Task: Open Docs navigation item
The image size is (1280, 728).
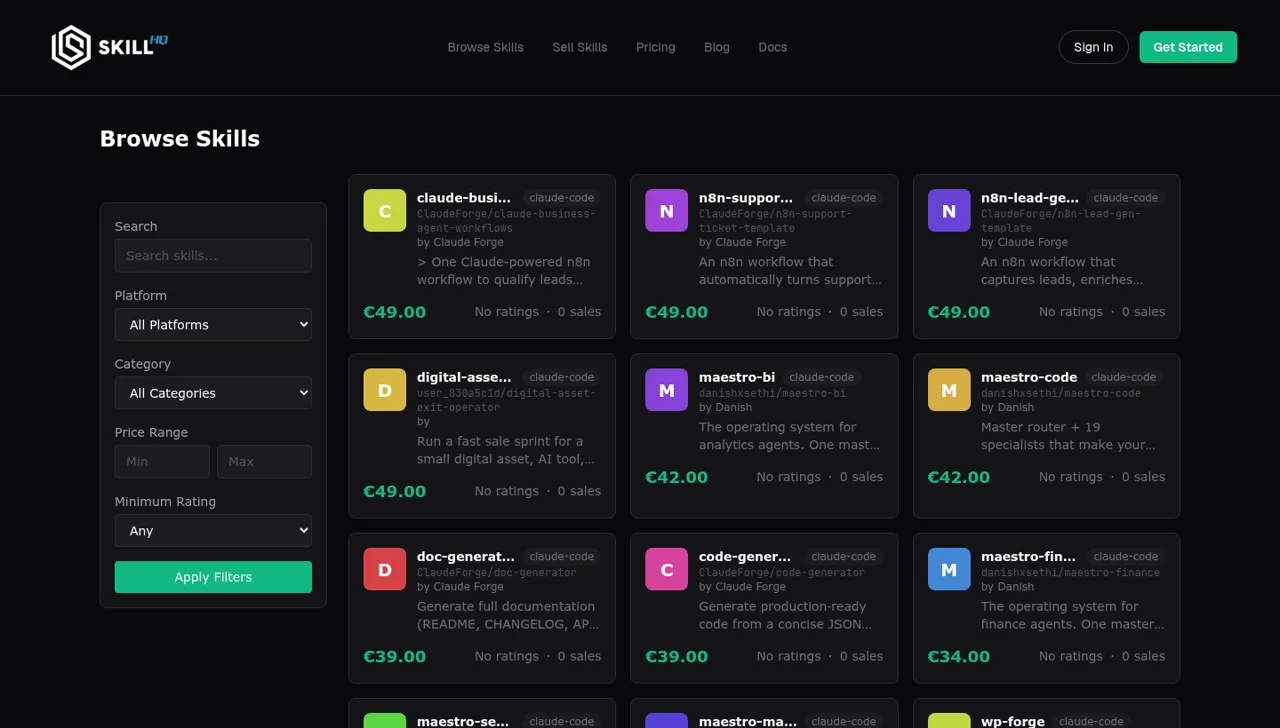Action: tap(773, 47)
